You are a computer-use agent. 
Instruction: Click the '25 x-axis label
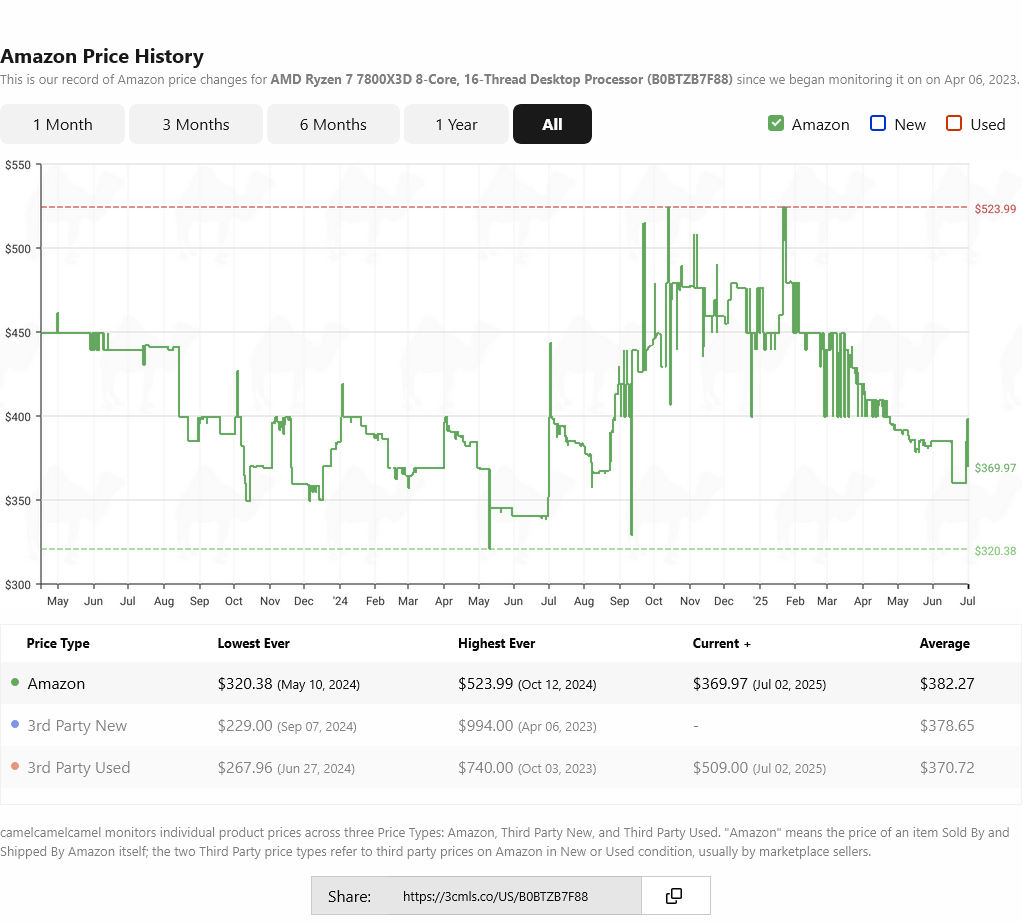(x=760, y=601)
